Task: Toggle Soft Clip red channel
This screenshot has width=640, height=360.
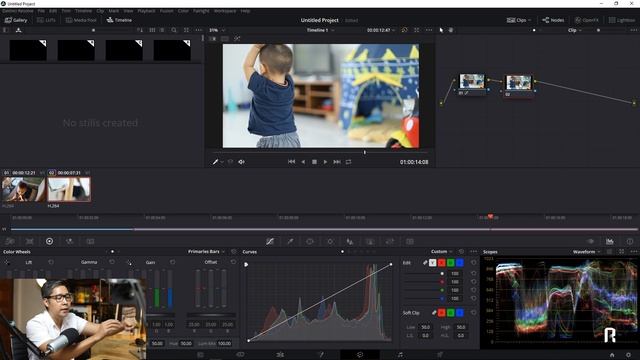Action: click(x=442, y=313)
